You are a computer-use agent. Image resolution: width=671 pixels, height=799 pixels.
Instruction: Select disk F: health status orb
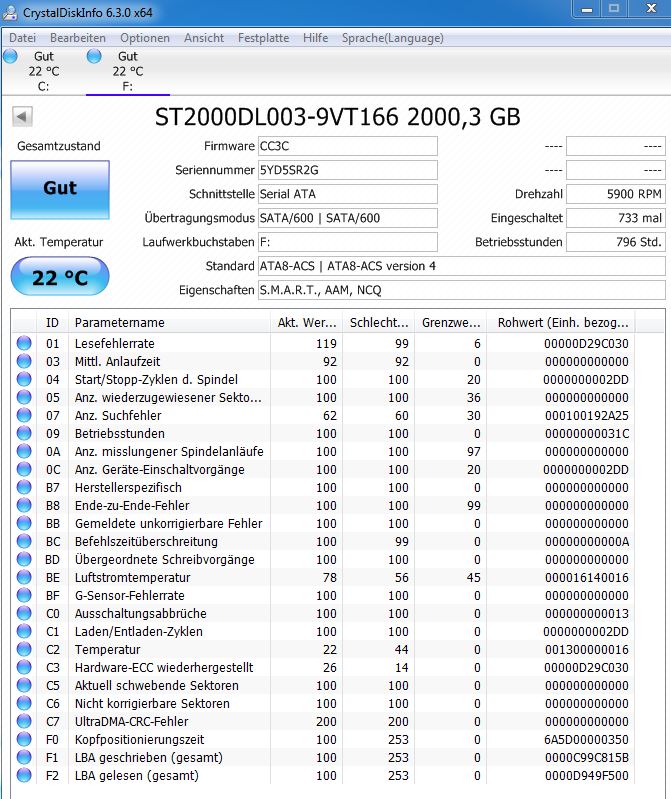point(94,57)
